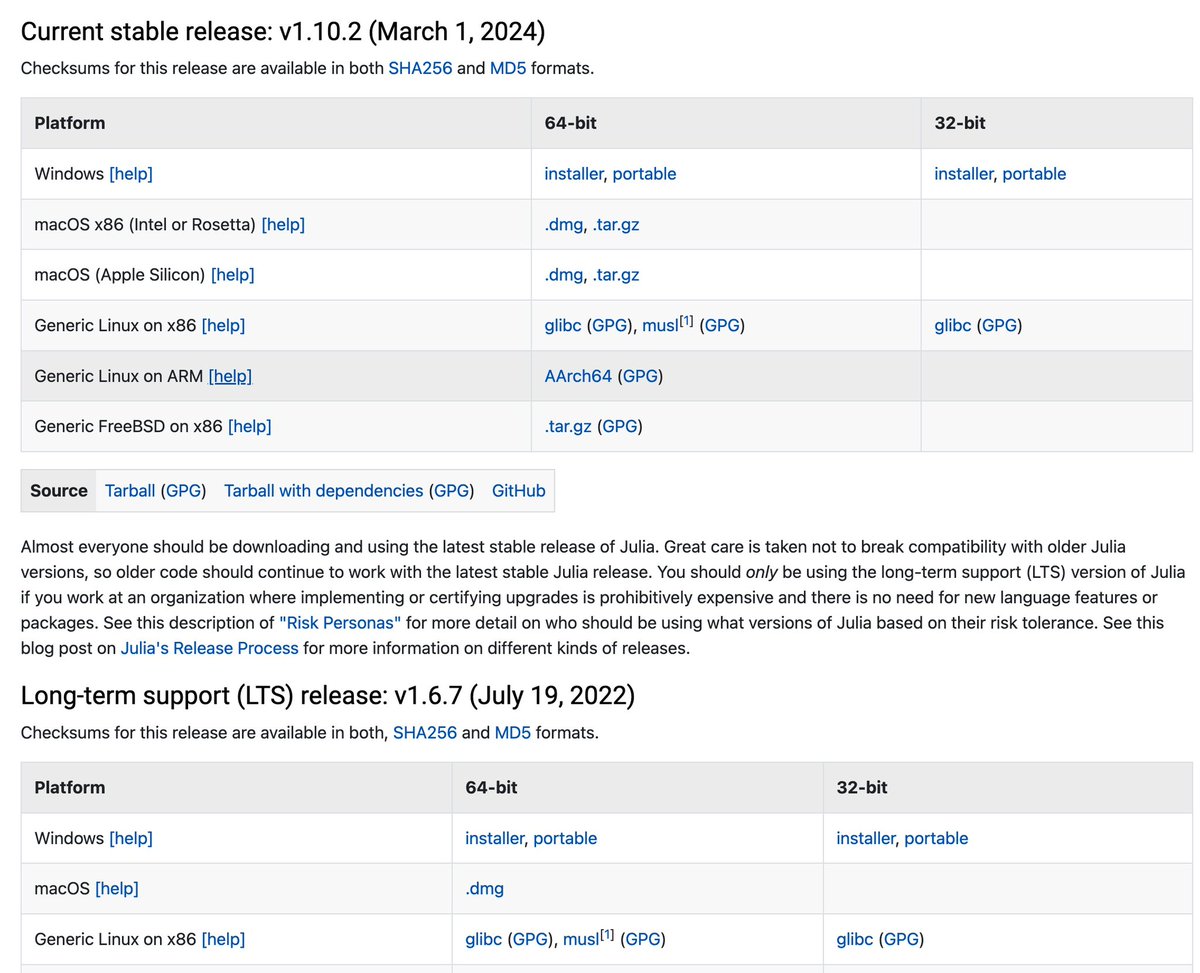Screen dimensions: 1200x973
Task: Open GPG signature for LTS 64-bit musl
Action: pyautogui.click(x=643, y=939)
